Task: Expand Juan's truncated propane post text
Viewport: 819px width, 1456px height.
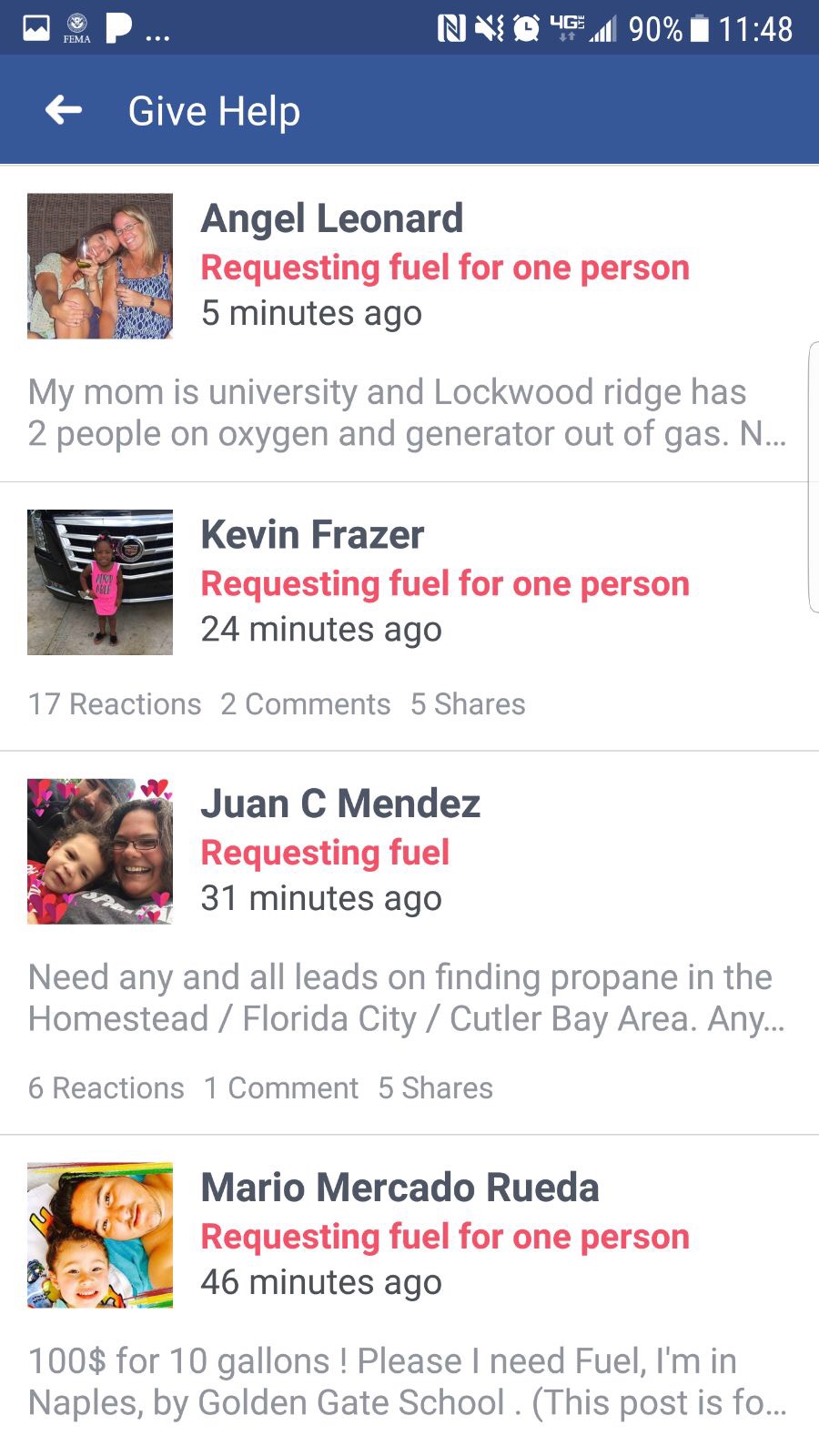Action: 407,998
